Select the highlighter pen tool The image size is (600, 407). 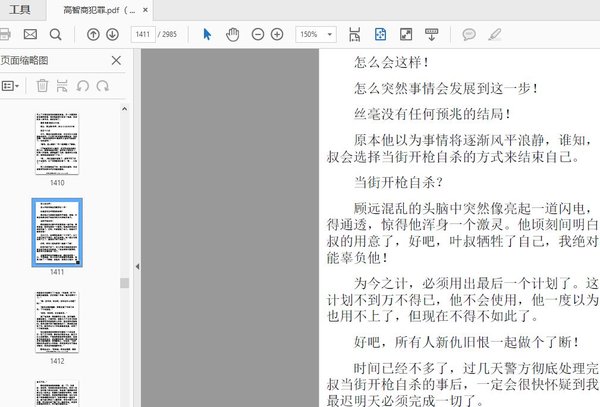(495, 34)
